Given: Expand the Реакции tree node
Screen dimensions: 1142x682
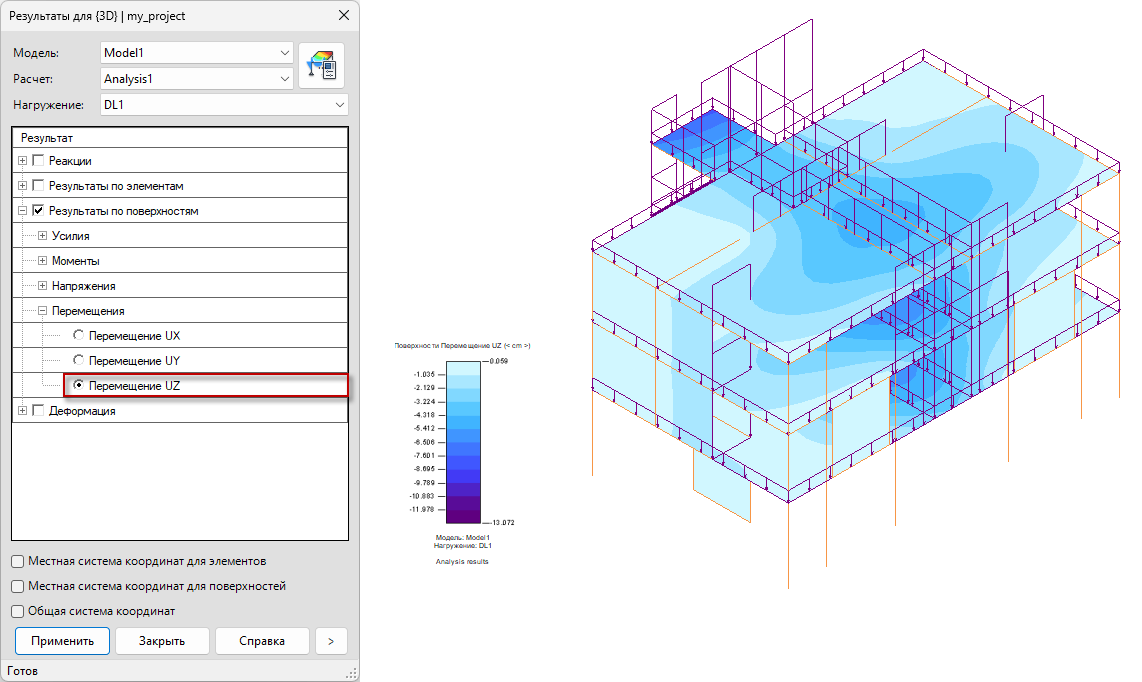Looking at the screenshot, I should click(23, 161).
